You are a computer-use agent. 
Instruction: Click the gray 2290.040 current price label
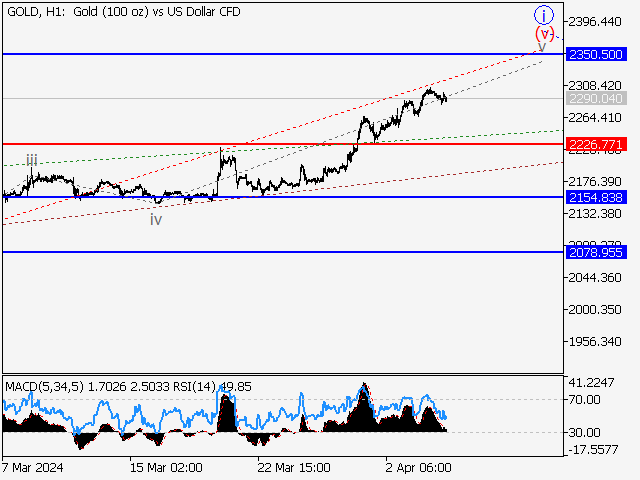pyautogui.click(x=596, y=98)
